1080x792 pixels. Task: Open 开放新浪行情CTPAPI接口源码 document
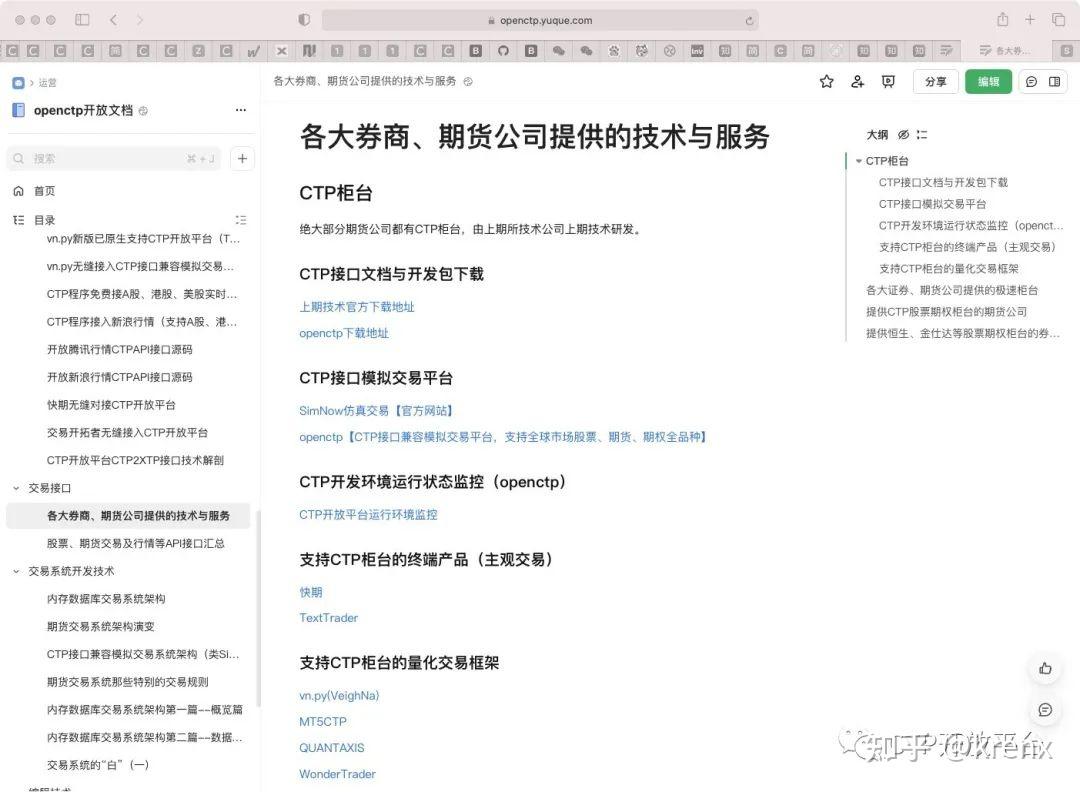[x=120, y=377]
